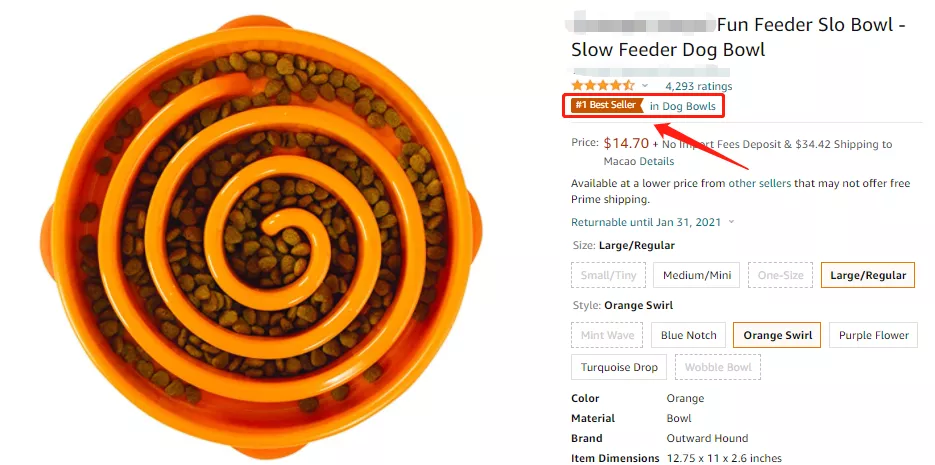935x465 pixels.
Task: Choose the Blue Notch style
Action: [688, 335]
